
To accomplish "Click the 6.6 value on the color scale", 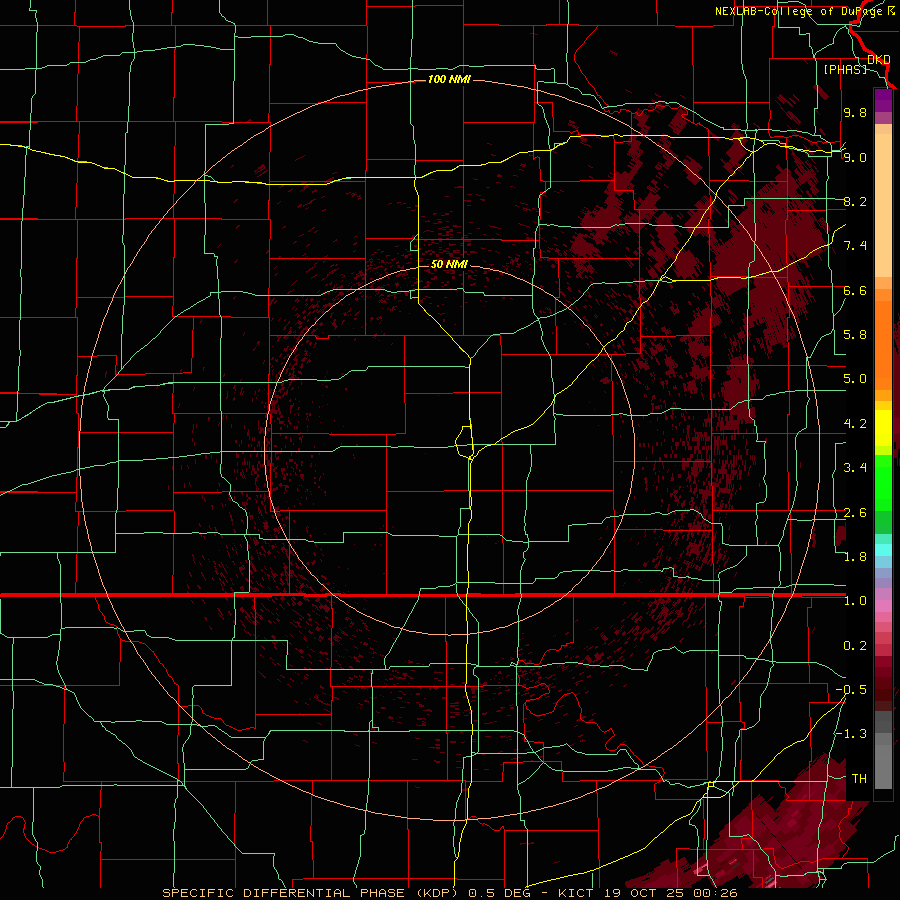I will tap(855, 290).
